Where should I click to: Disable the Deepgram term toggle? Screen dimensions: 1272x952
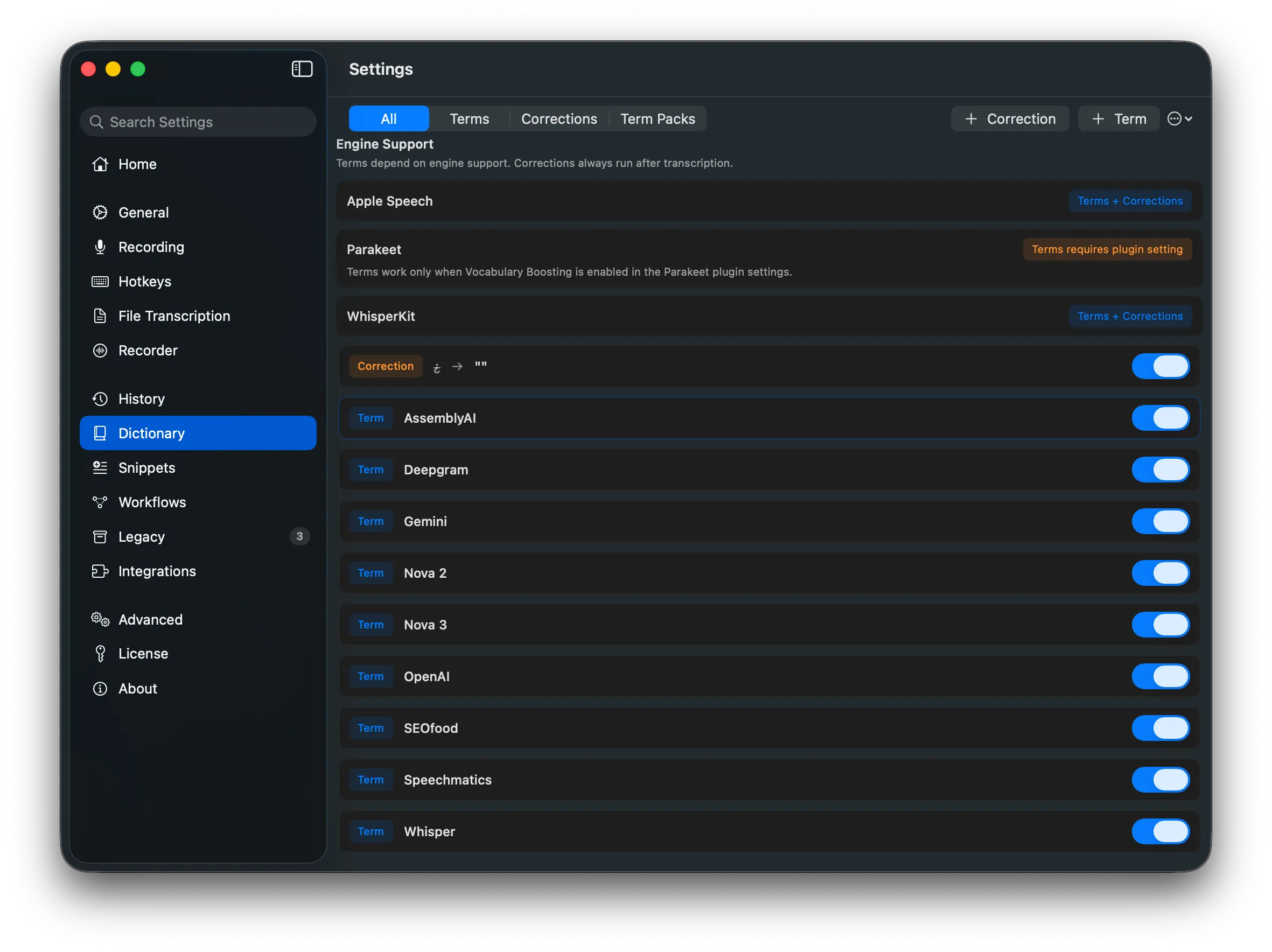(x=1161, y=470)
